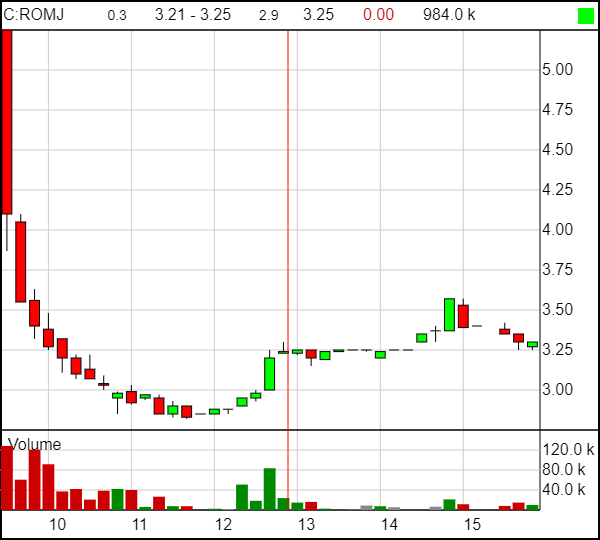600x540 pixels.
Task: Click the 11 o'clock time axis label
Action: point(140,524)
